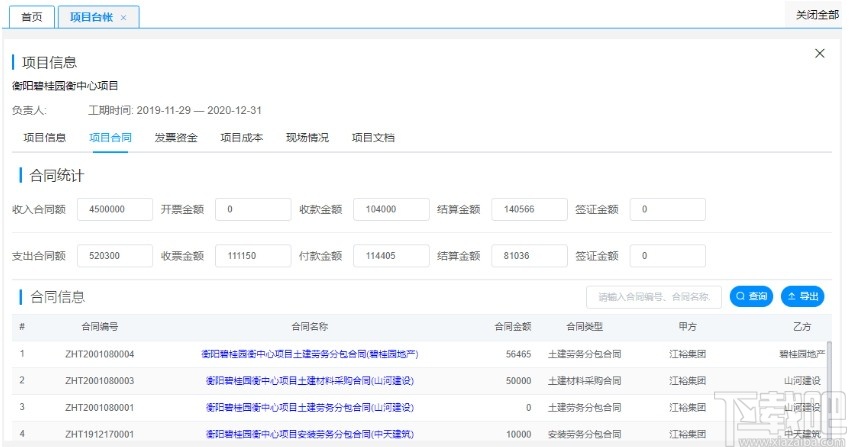Click contract number ZHT2001080001
Viewport: 849px width, 447px height.
(100, 407)
